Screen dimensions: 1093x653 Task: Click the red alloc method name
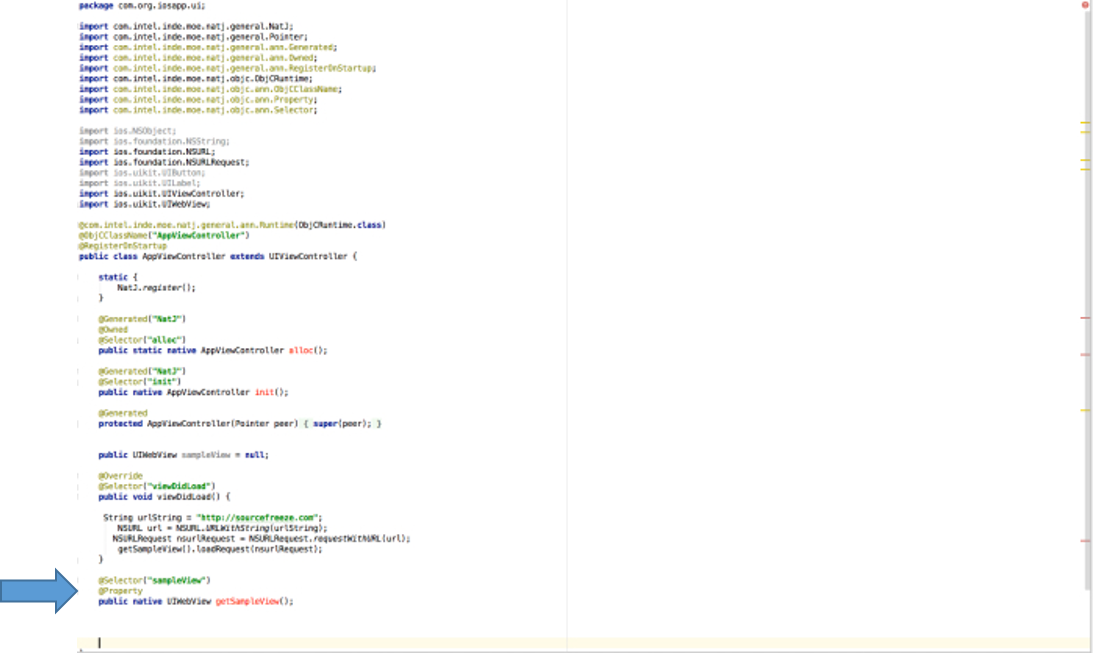tap(301, 351)
